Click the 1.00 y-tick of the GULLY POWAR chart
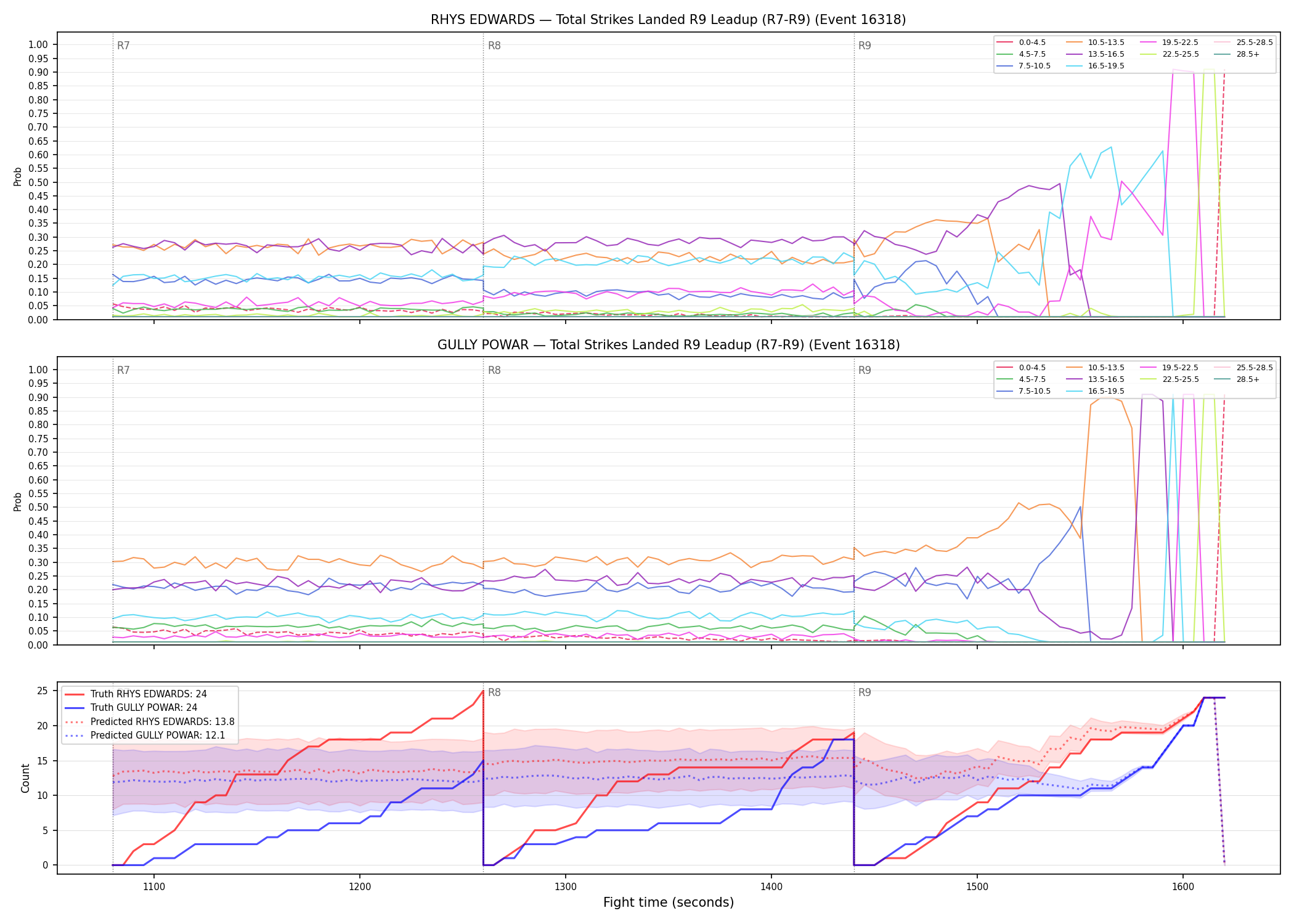The image size is (1294, 924). (x=38, y=370)
